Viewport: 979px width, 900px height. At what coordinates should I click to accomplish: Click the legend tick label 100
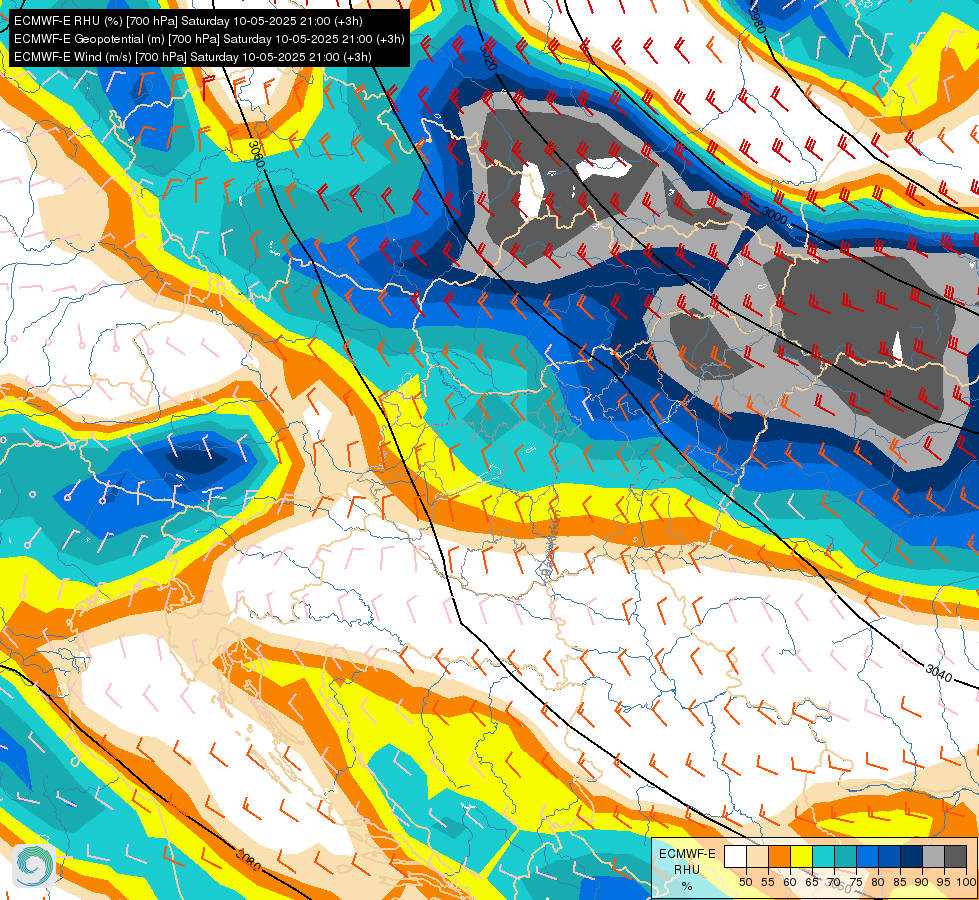[x=967, y=883]
